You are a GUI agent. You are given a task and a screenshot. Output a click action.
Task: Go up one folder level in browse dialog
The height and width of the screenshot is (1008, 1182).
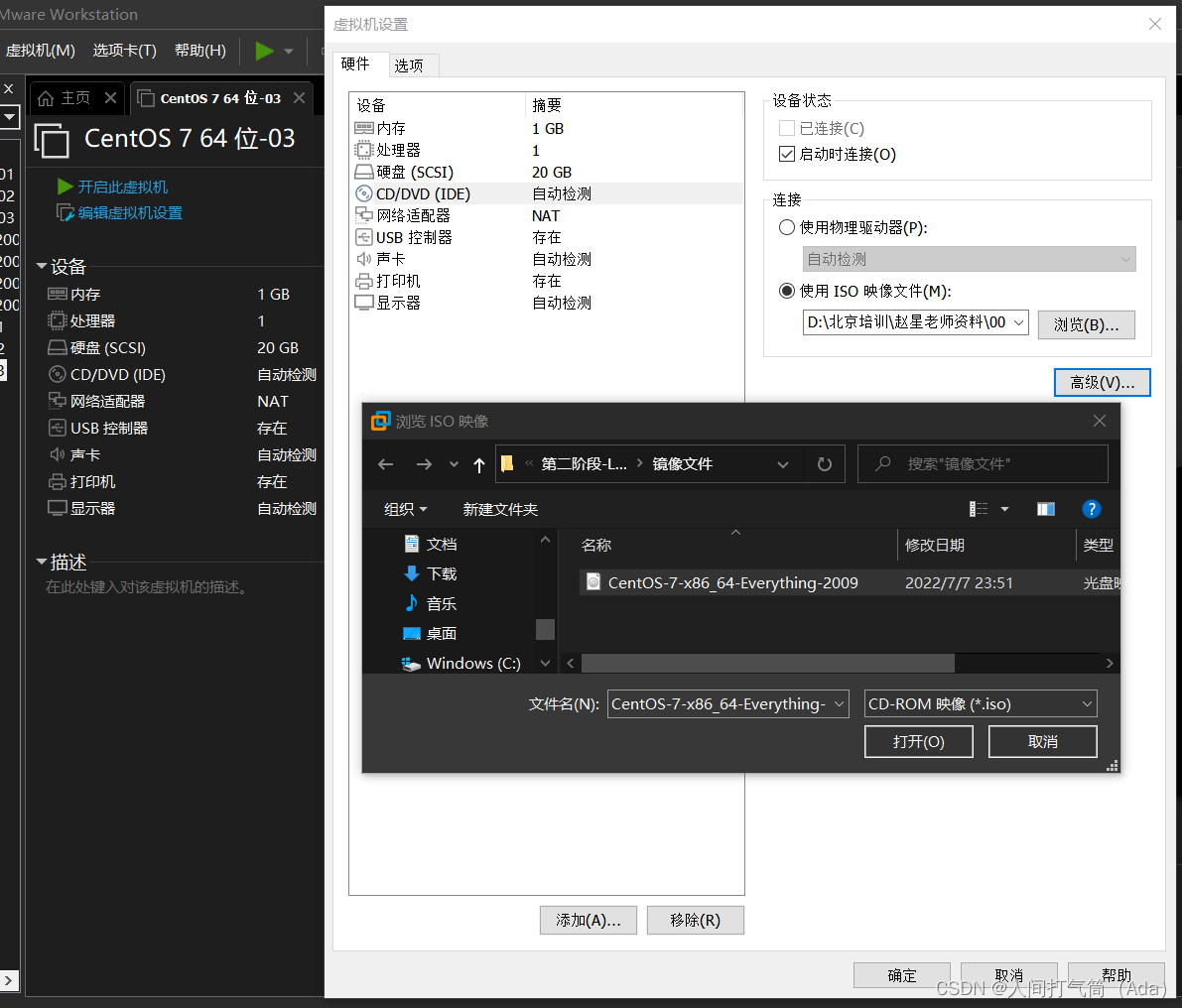[478, 465]
